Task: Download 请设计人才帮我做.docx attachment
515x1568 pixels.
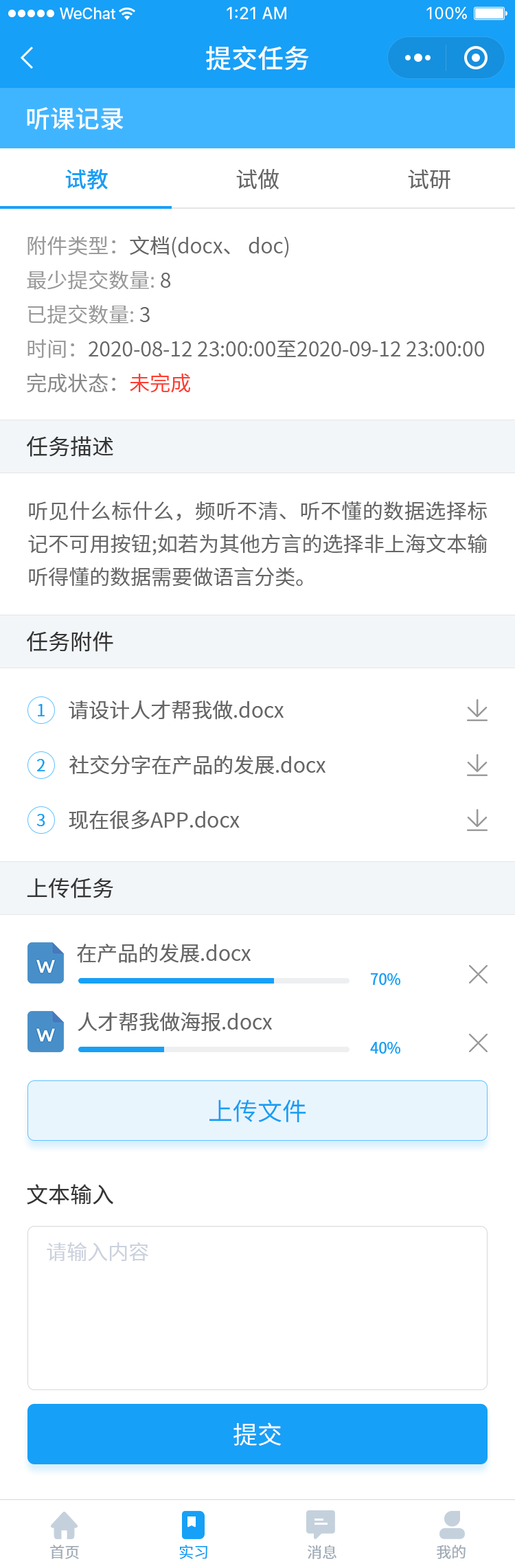Action: click(x=477, y=710)
